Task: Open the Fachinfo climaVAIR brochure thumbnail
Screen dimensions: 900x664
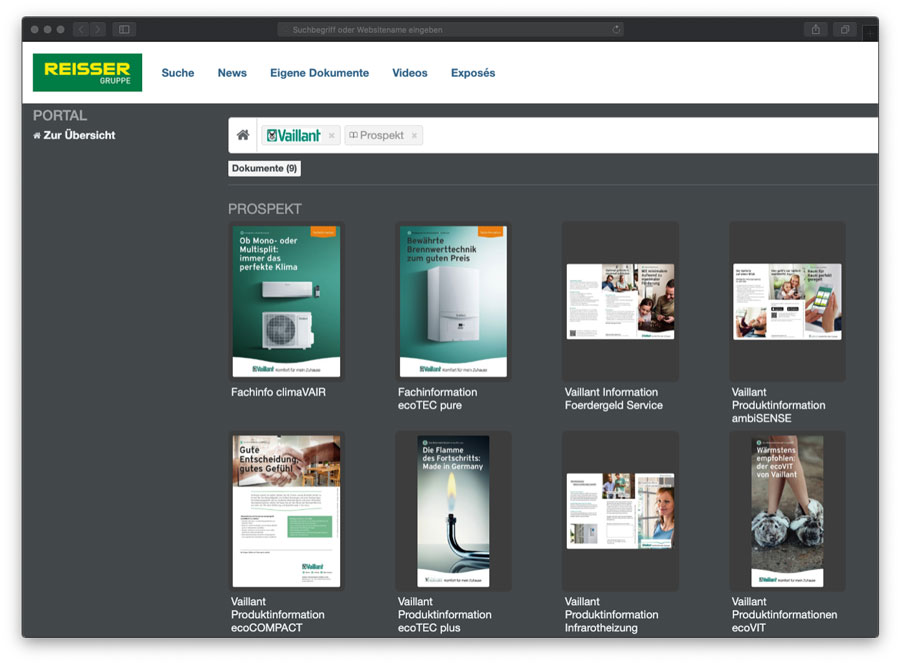Action: tap(286, 301)
